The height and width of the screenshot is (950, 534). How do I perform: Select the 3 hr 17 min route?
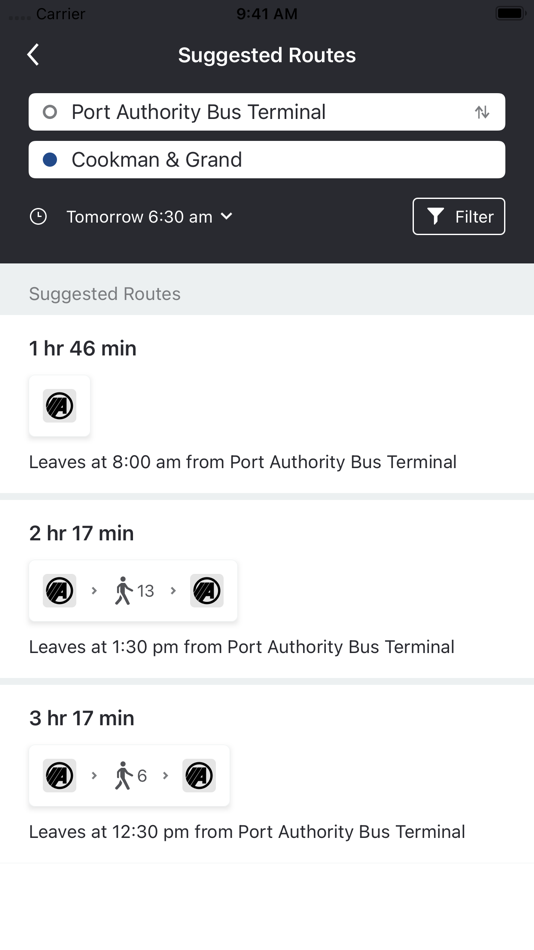[x=267, y=774]
